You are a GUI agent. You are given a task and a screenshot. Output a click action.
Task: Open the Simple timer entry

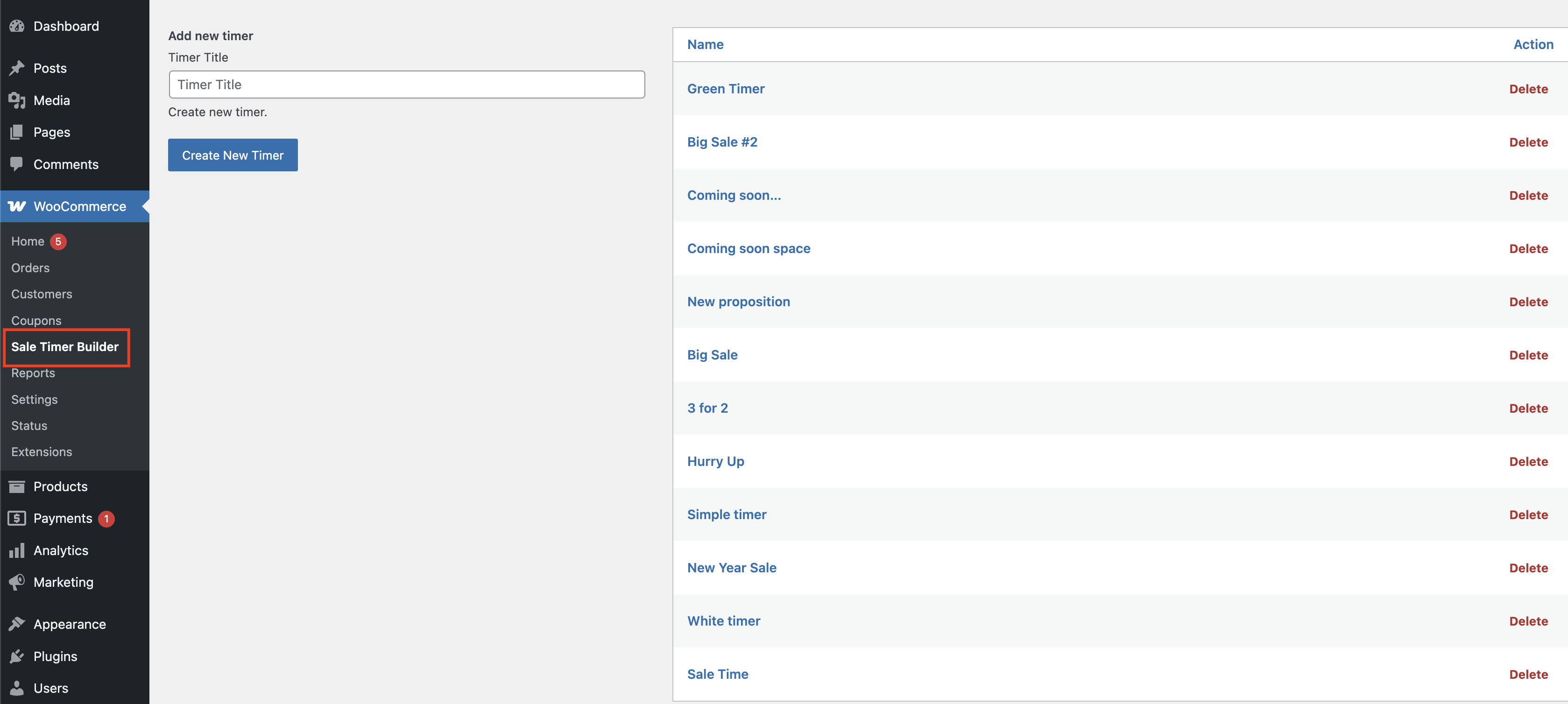click(727, 515)
